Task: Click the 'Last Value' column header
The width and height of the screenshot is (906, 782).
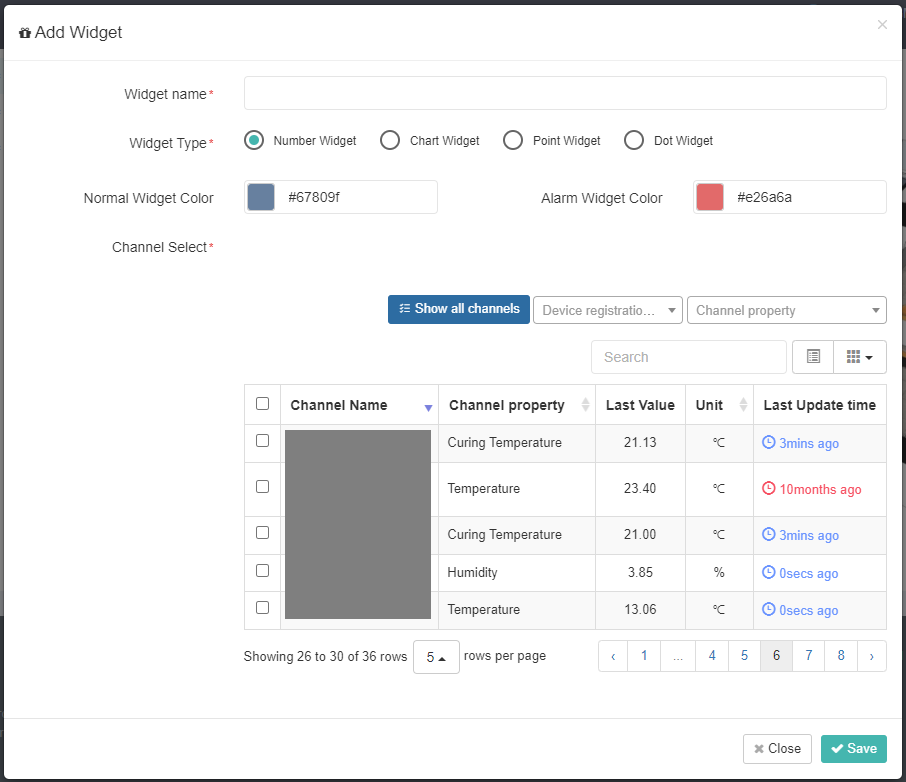Action: [x=640, y=405]
